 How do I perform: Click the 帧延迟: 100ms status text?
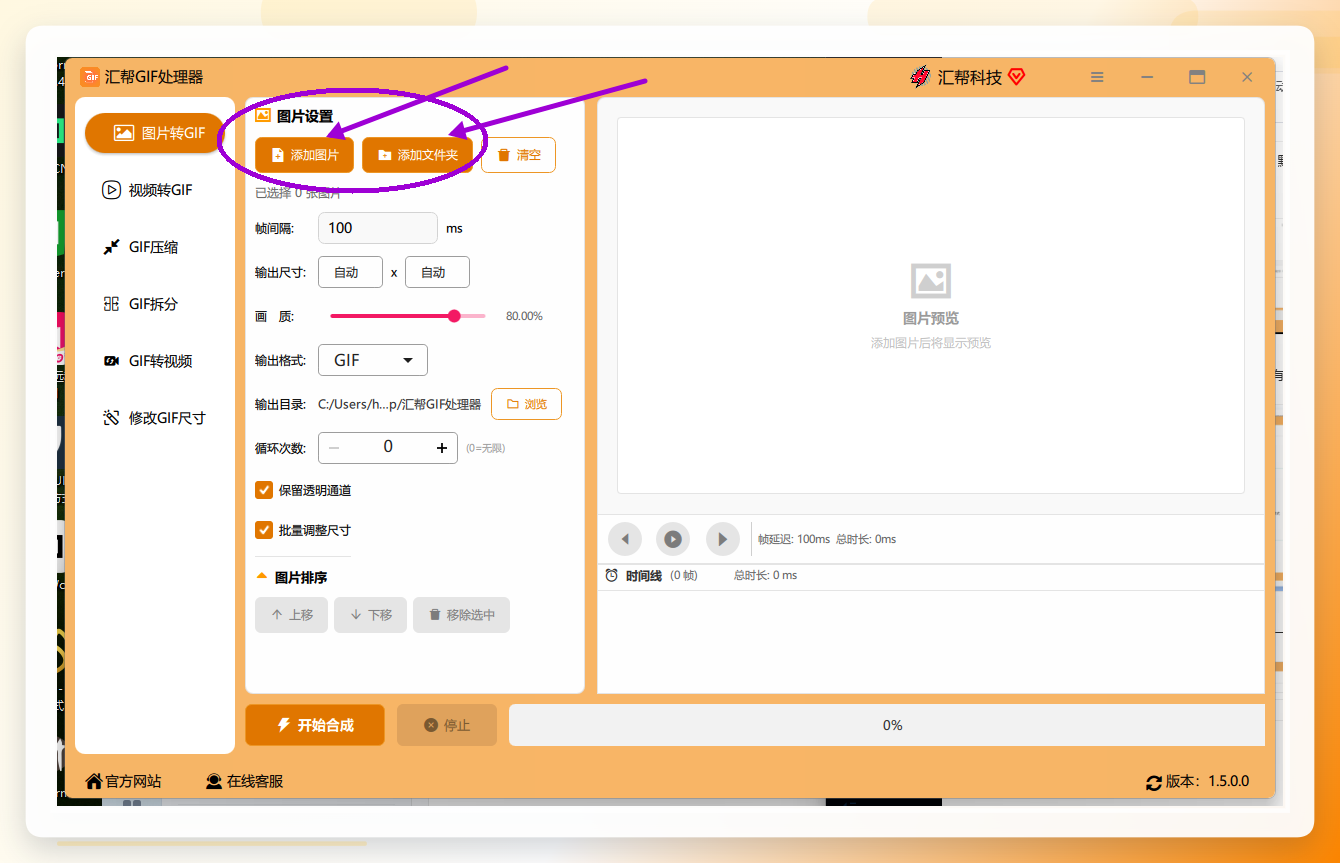click(794, 539)
